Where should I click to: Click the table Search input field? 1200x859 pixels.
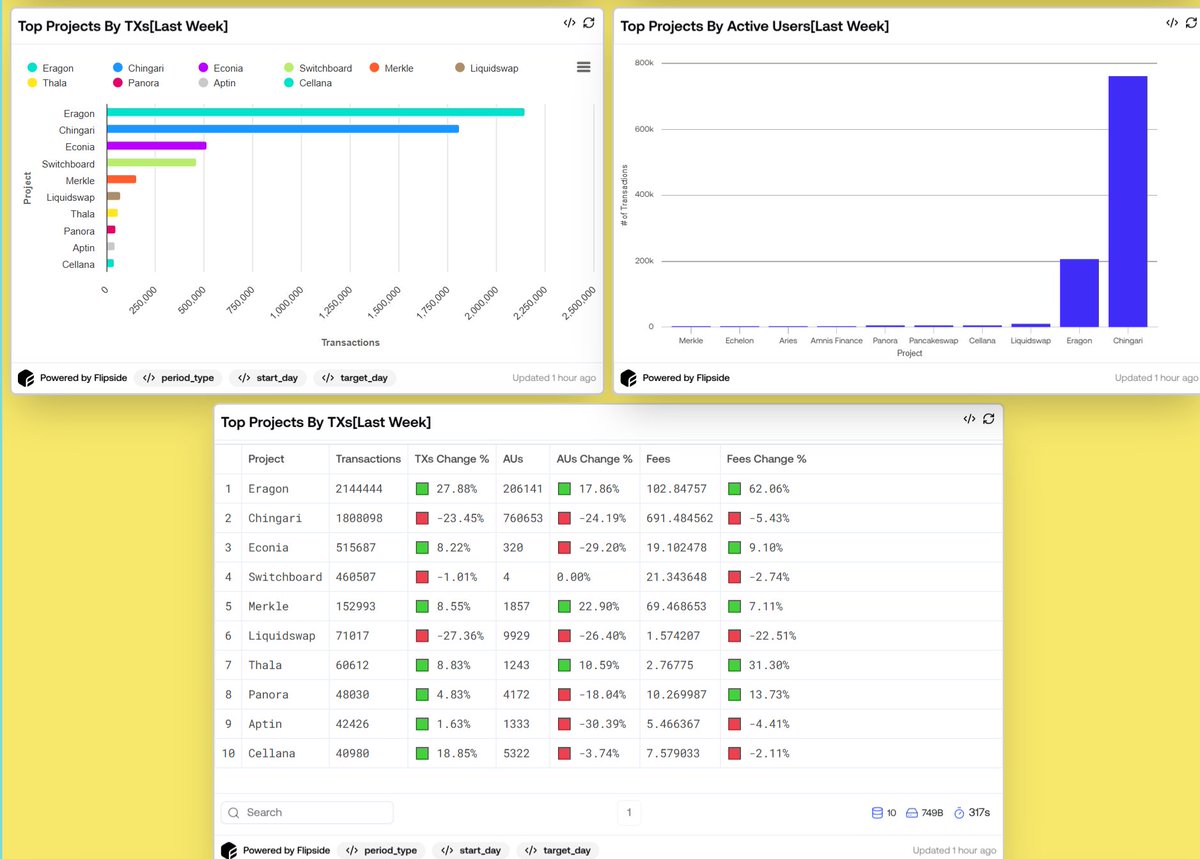point(307,813)
